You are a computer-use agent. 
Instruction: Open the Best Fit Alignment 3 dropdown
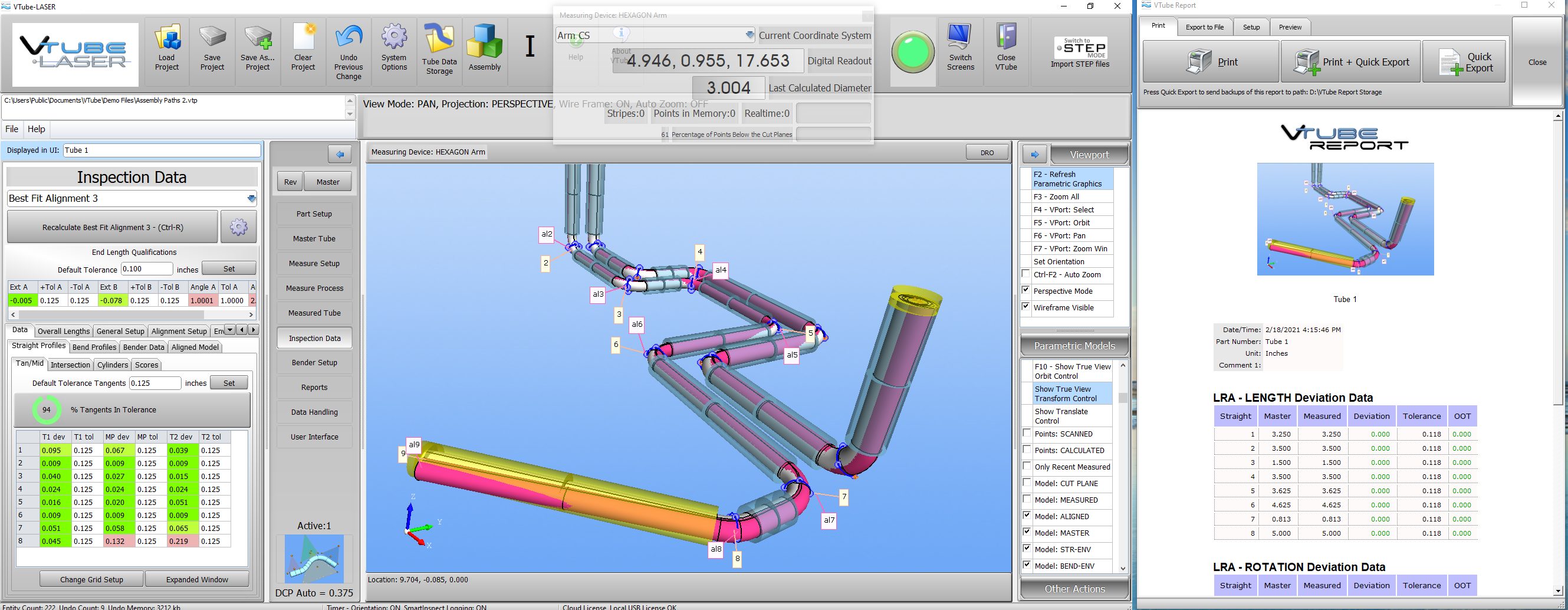251,198
